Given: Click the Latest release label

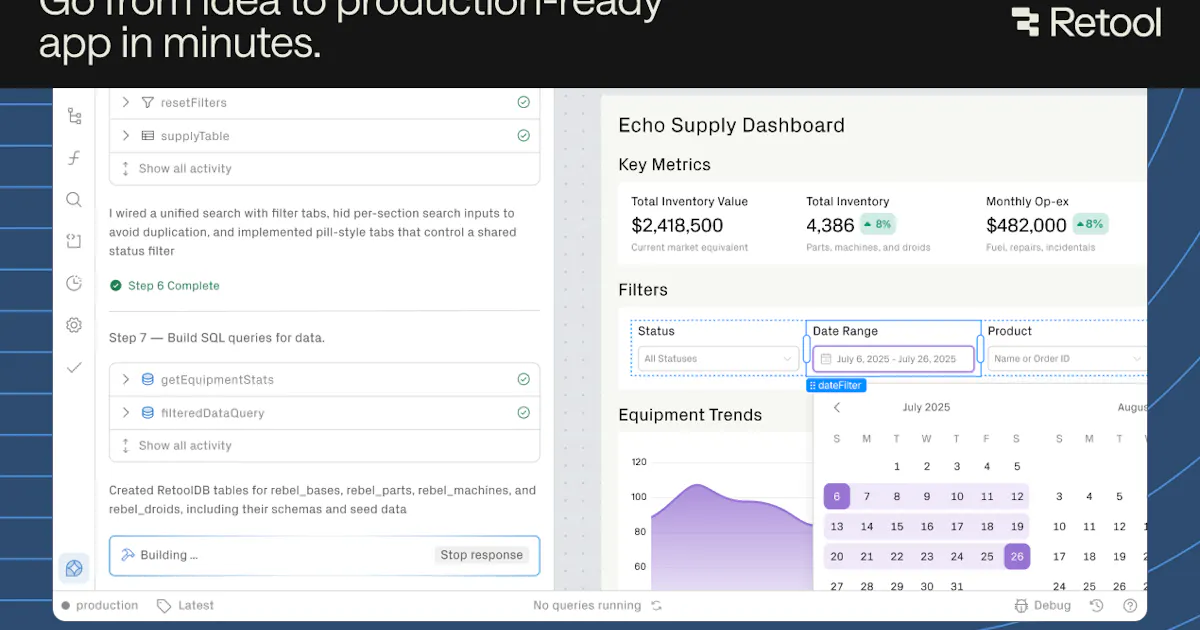Looking at the screenshot, I should tap(196, 605).
